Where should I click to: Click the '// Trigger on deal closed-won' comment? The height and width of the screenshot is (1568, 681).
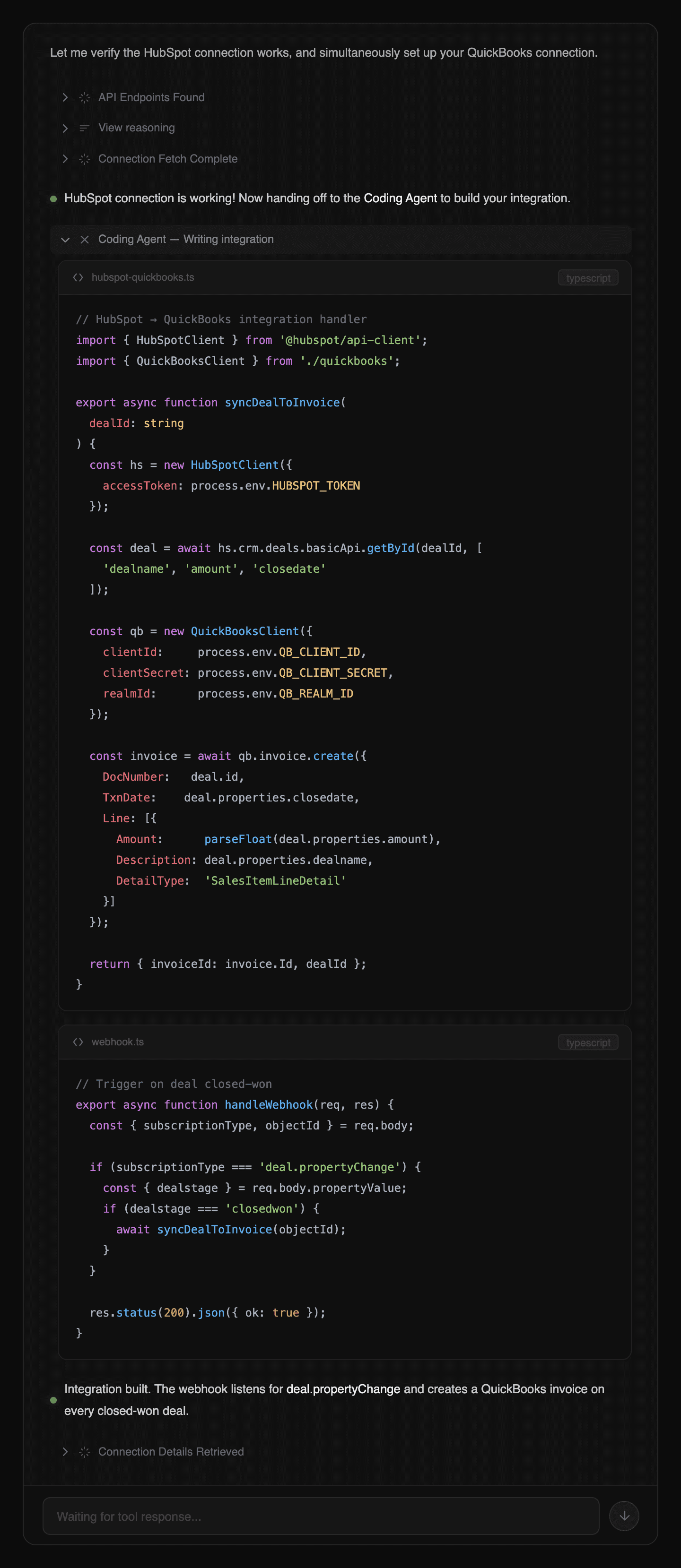[174, 1084]
